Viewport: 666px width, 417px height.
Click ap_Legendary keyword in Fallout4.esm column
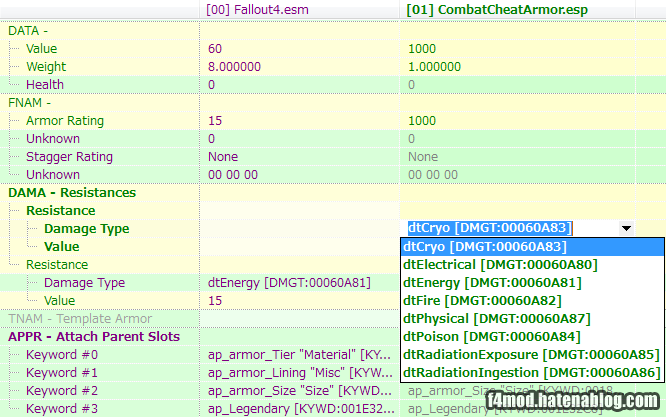[x=301, y=409]
